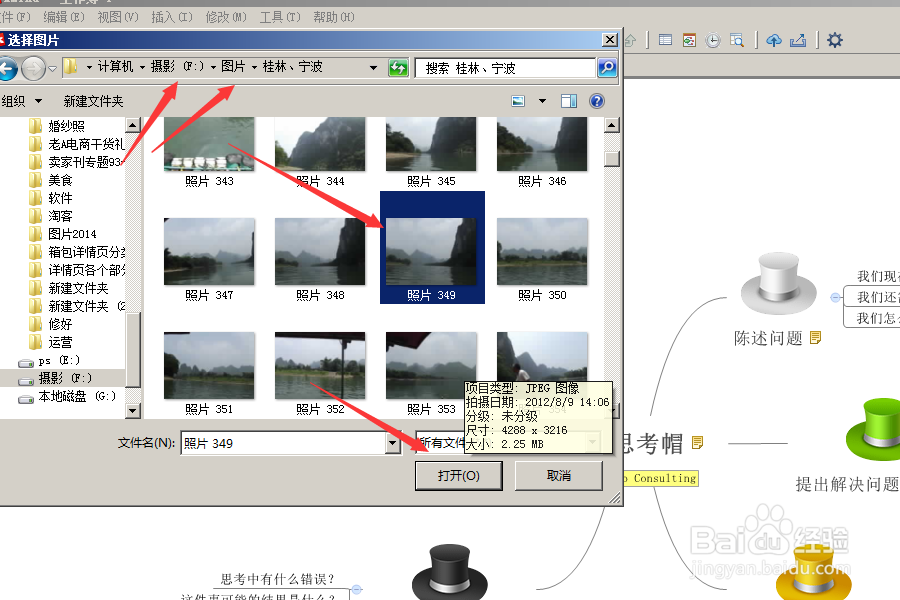Image resolution: width=900 pixels, height=600 pixels.
Task: Collapse the 陈述问题 branch toggle circle
Action: 836,297
